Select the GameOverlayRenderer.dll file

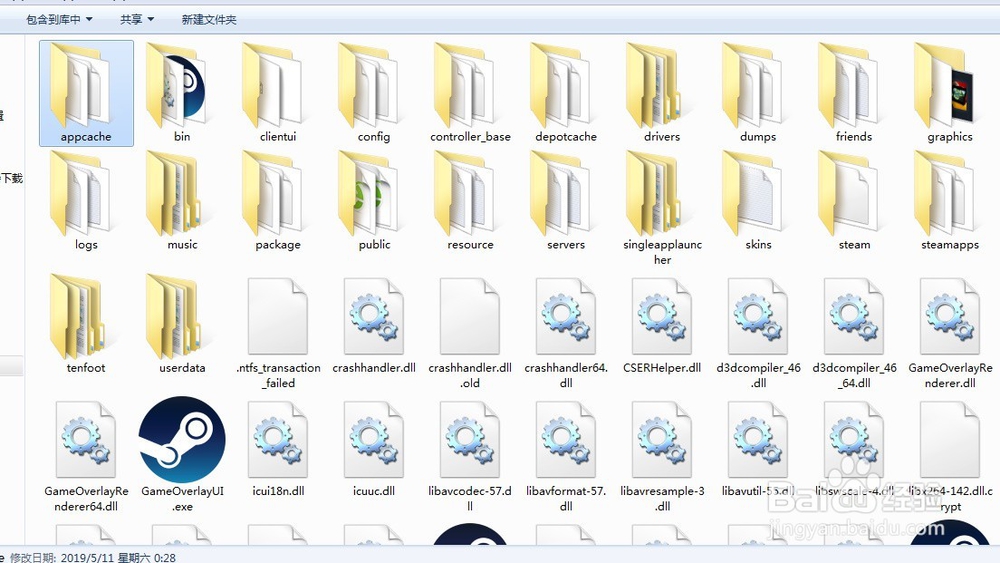(x=950, y=332)
